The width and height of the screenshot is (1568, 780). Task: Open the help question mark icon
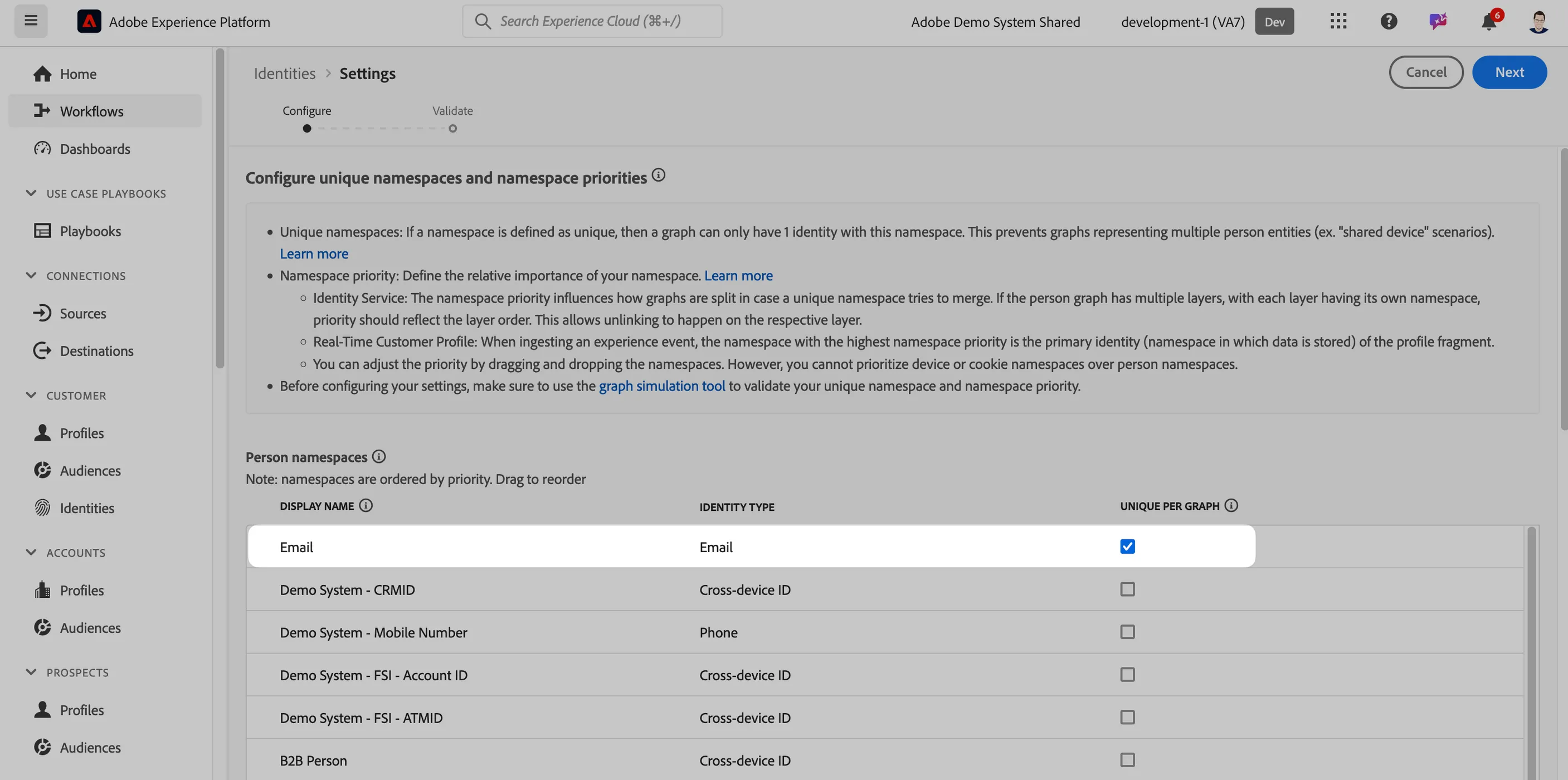click(x=1389, y=21)
